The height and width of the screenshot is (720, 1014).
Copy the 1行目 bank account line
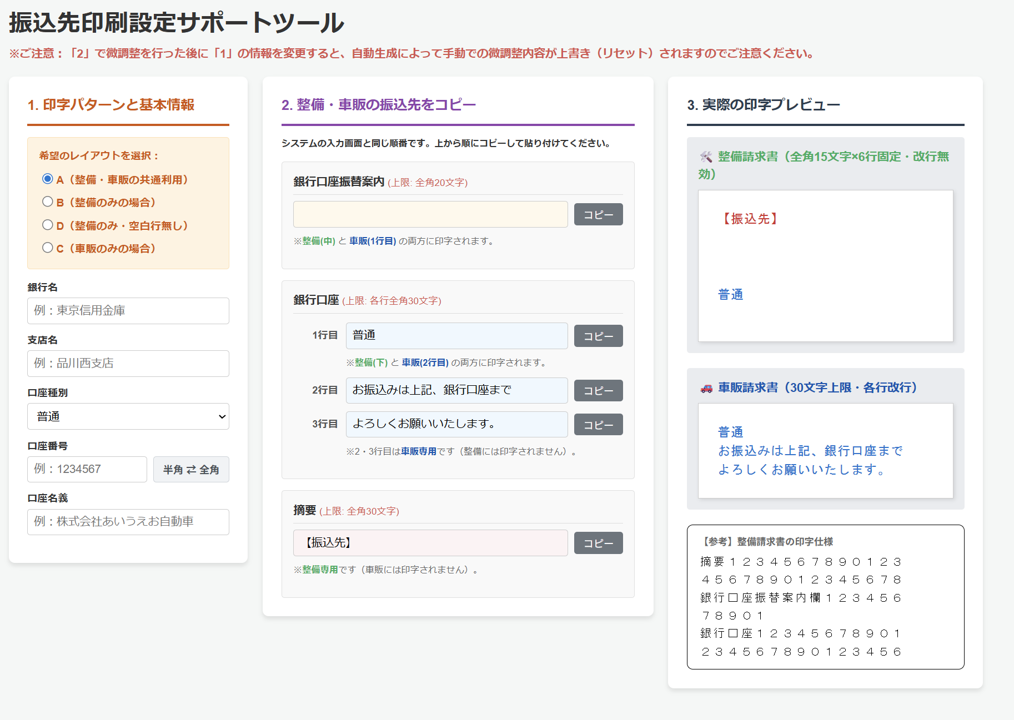(598, 336)
